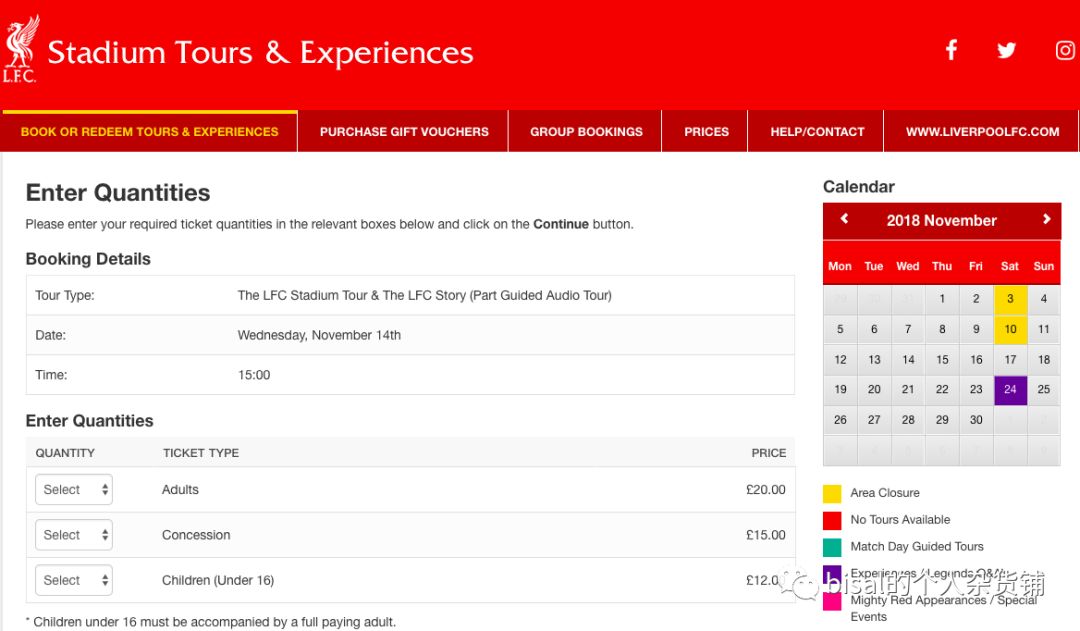Screen dimensions: 1080x631
Task: Click the 2018 November calendar heading
Action: click(x=941, y=220)
